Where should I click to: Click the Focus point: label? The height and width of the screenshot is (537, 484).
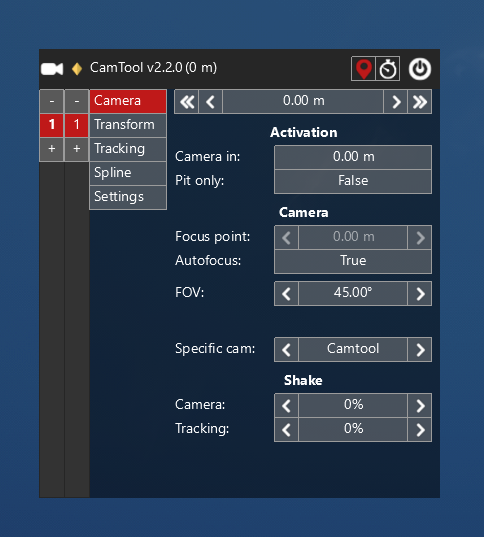click(213, 237)
